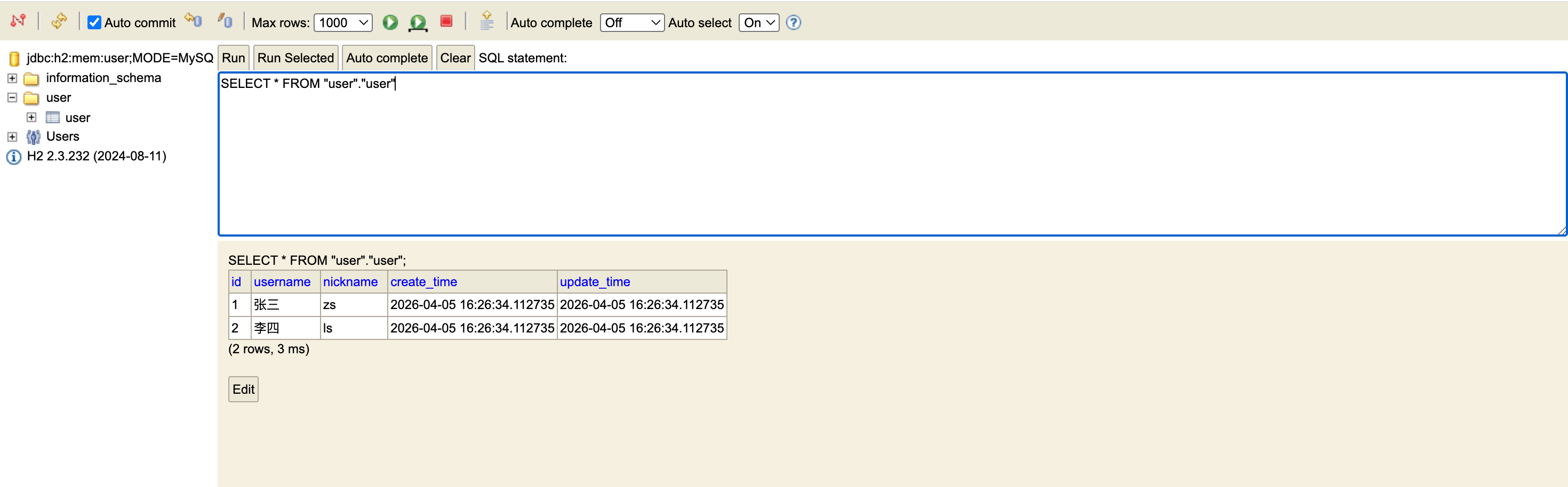The height and width of the screenshot is (487, 1568).
Task: Click the user schema folder icon
Action: (31, 98)
